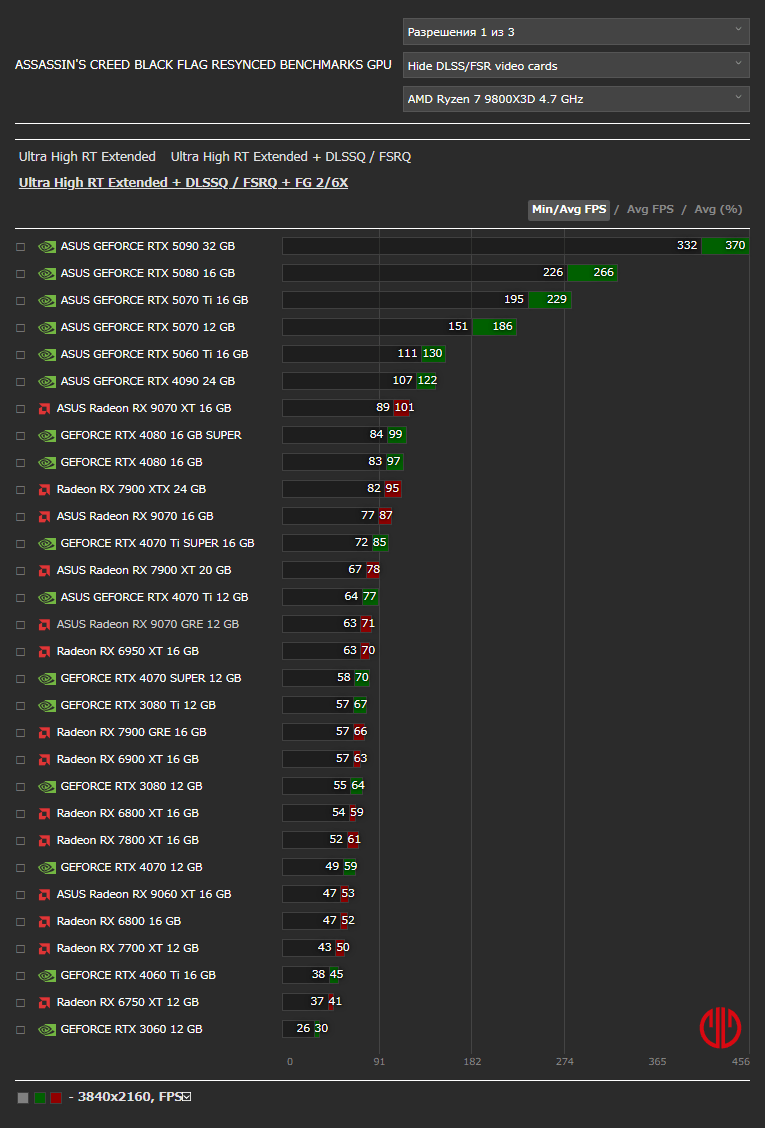
Task: Click the green legend swatch at bottom
Action: (x=40, y=1098)
